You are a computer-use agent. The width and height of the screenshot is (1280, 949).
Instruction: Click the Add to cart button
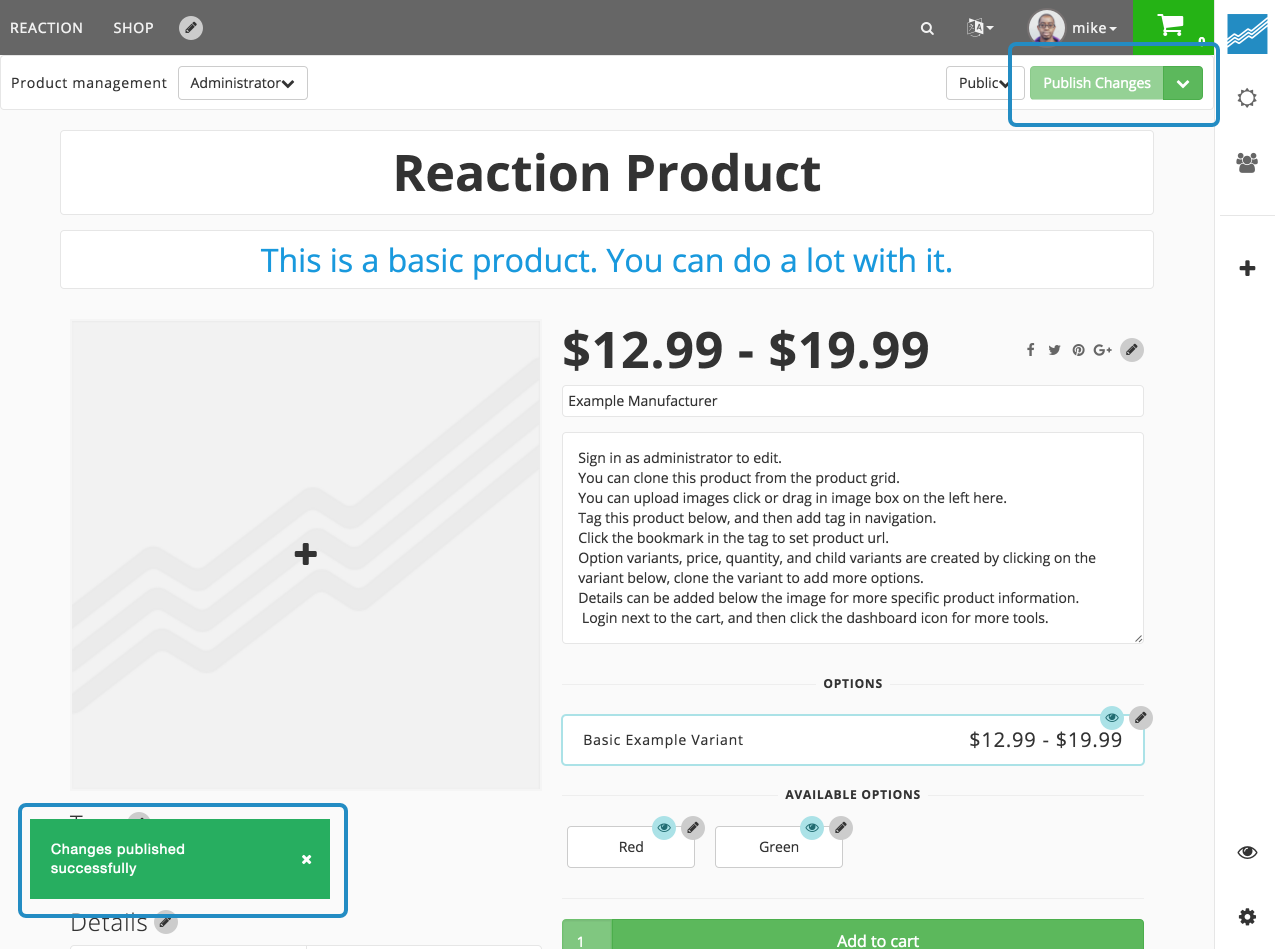click(877, 939)
